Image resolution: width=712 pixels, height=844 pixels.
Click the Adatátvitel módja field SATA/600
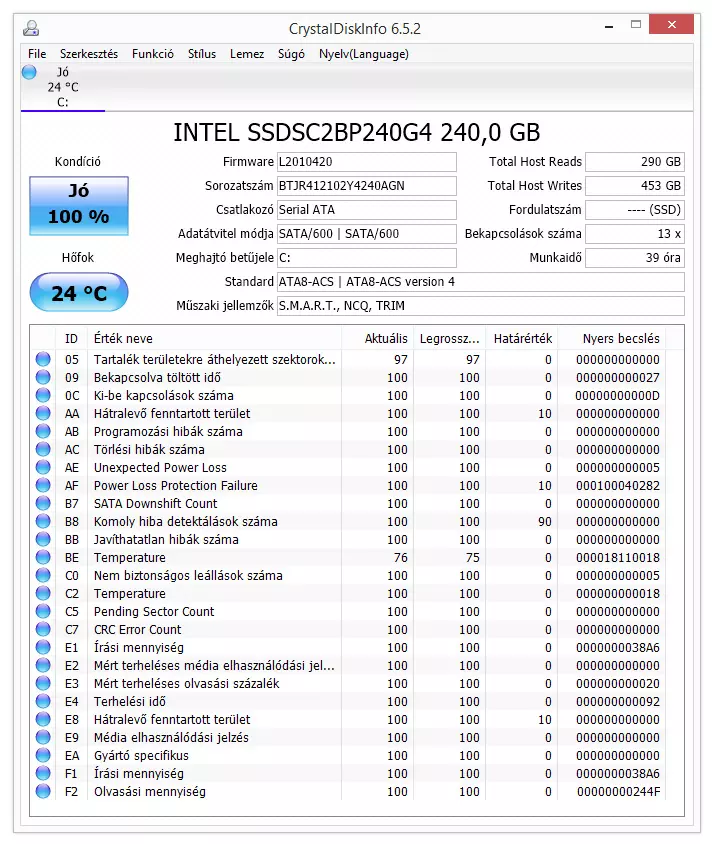point(366,234)
